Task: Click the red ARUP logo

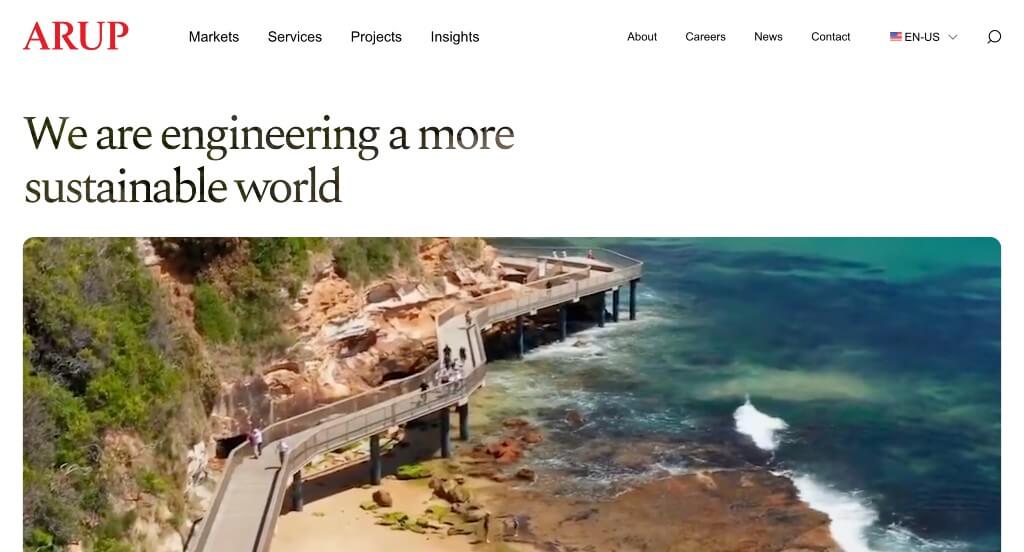Action: (x=76, y=36)
